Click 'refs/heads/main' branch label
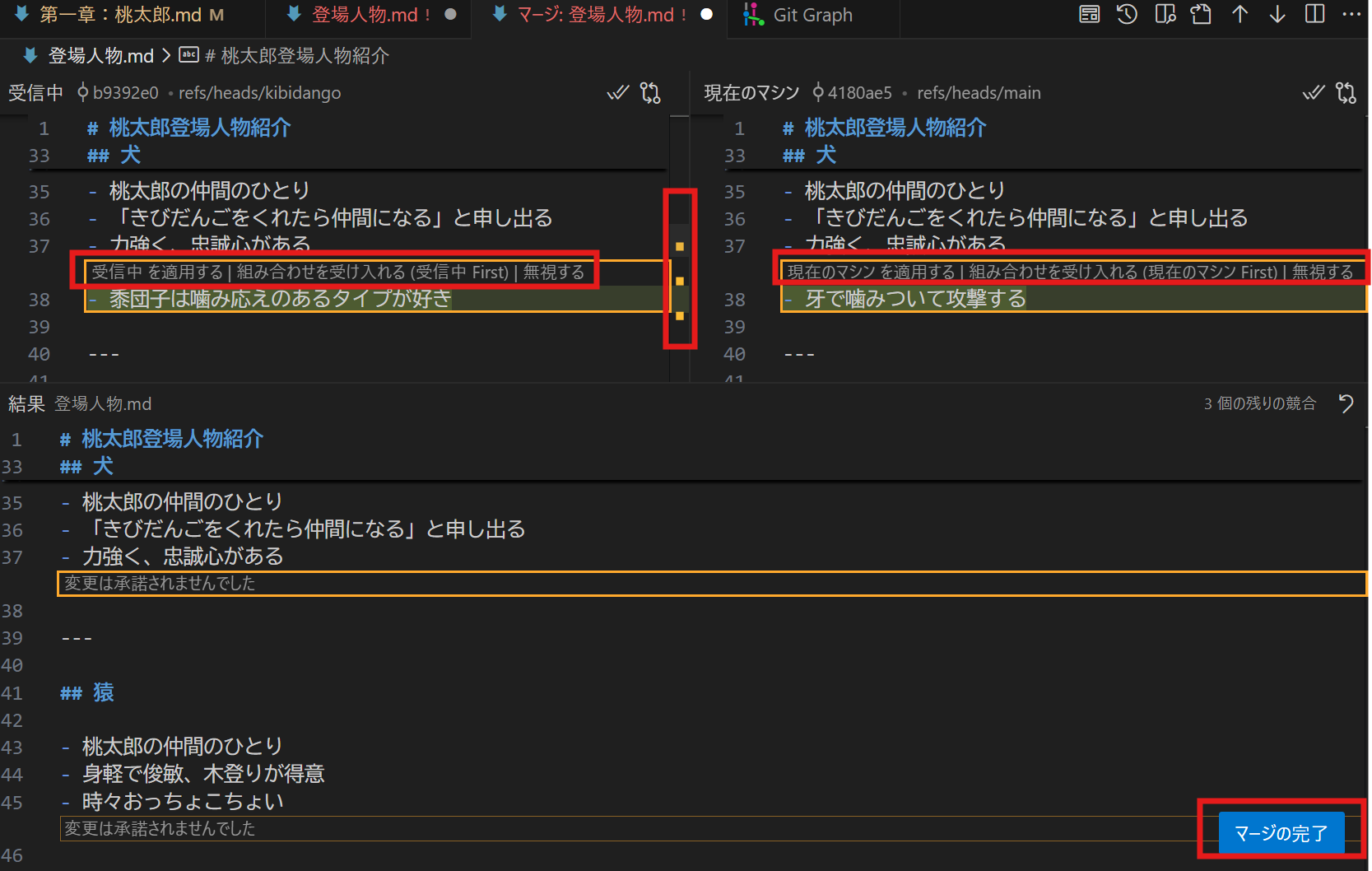This screenshot has width=1372, height=871. tap(979, 93)
